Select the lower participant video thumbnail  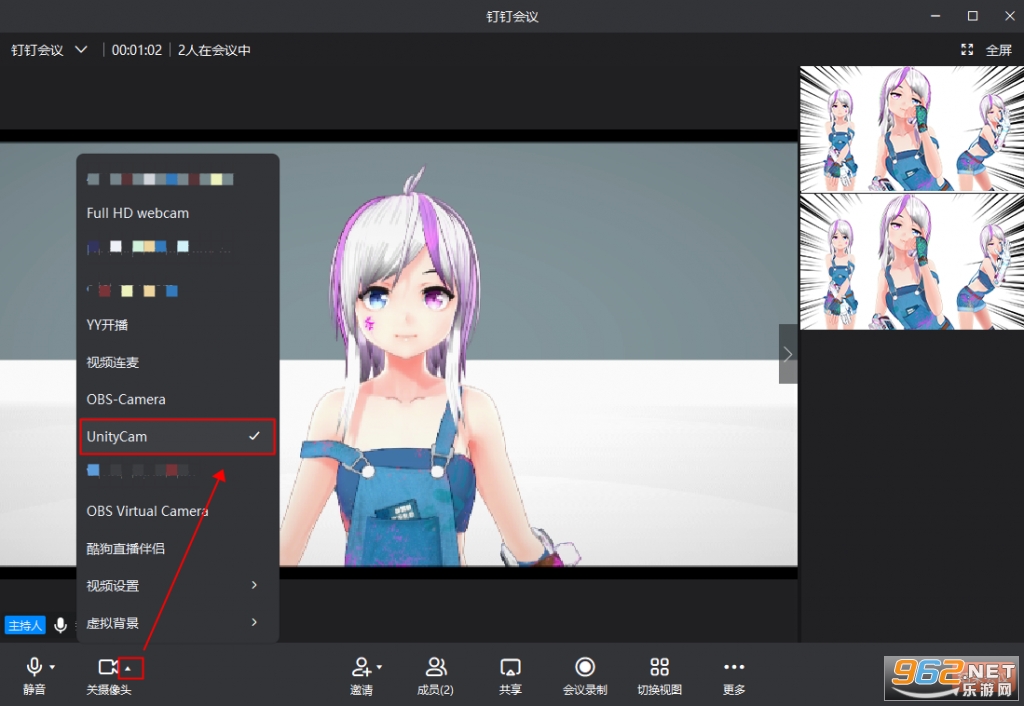click(912, 262)
